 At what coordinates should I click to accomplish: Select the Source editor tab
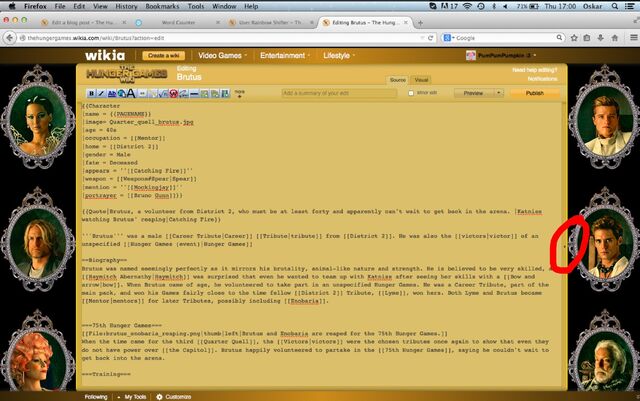pyautogui.click(x=397, y=80)
